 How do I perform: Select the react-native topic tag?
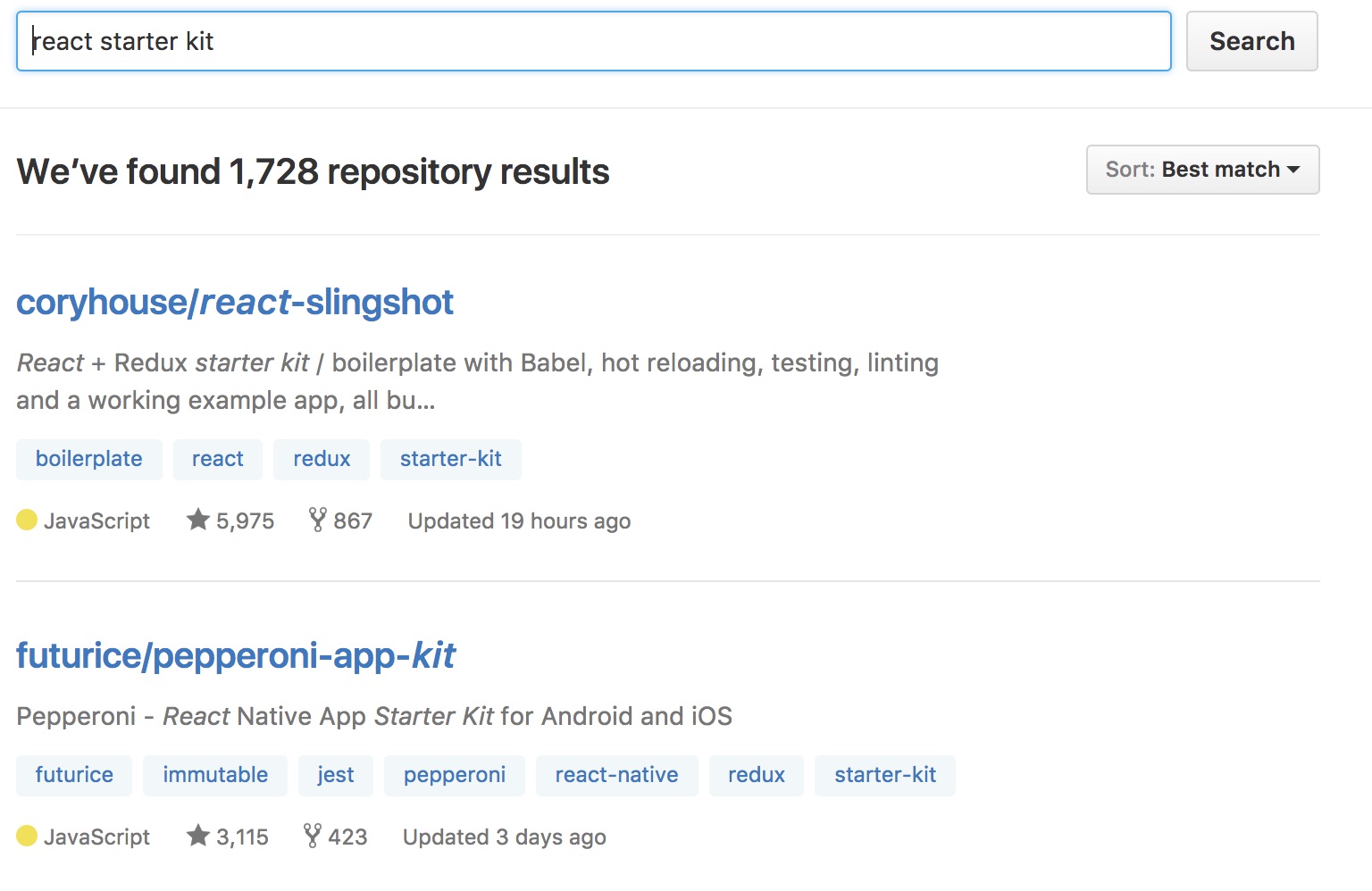617,775
